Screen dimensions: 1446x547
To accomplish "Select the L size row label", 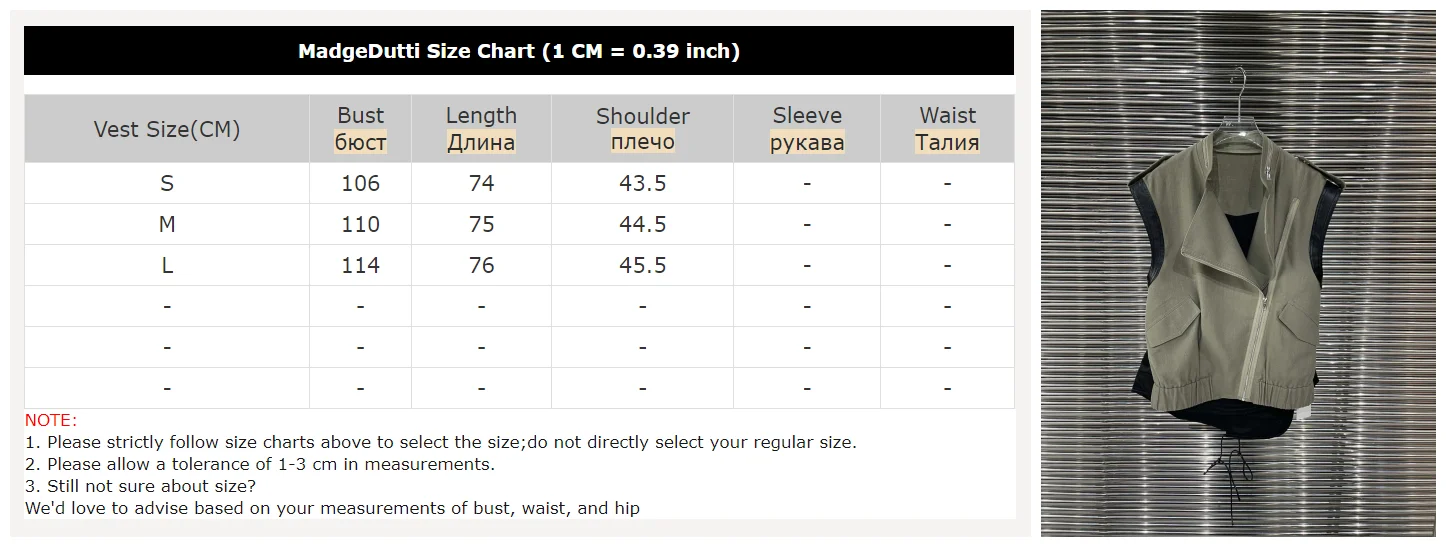I will pyautogui.click(x=167, y=265).
